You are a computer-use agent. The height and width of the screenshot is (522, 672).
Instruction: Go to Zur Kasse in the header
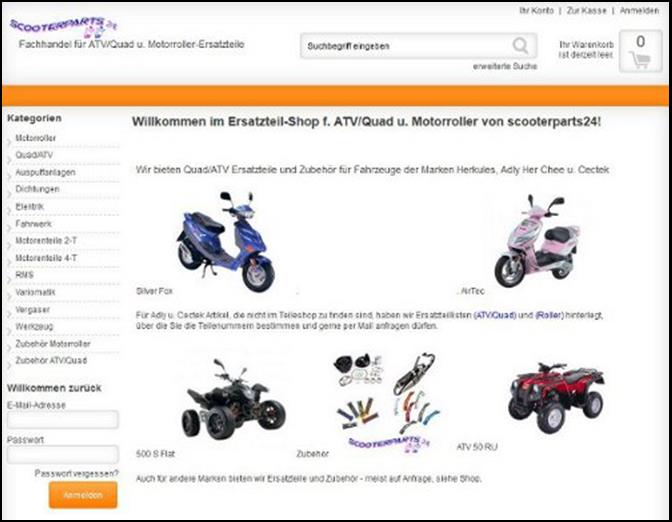586,11
